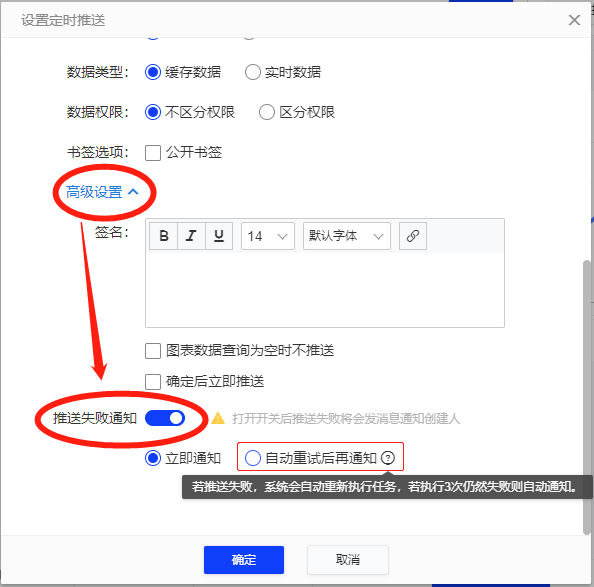This screenshot has width=594, height=587.
Task: Toggle bold formatting in signature editor
Action: (x=164, y=236)
